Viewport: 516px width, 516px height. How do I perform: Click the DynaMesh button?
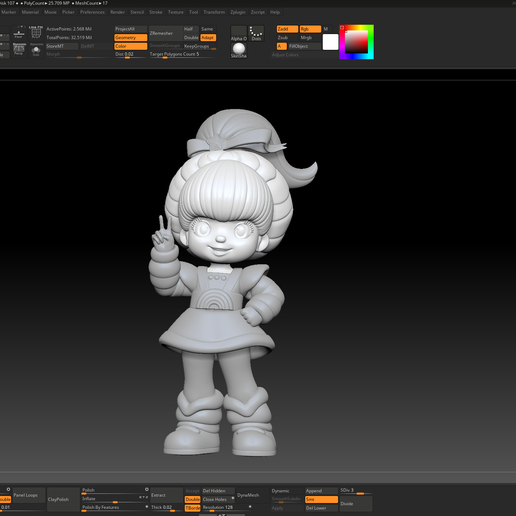252,495
